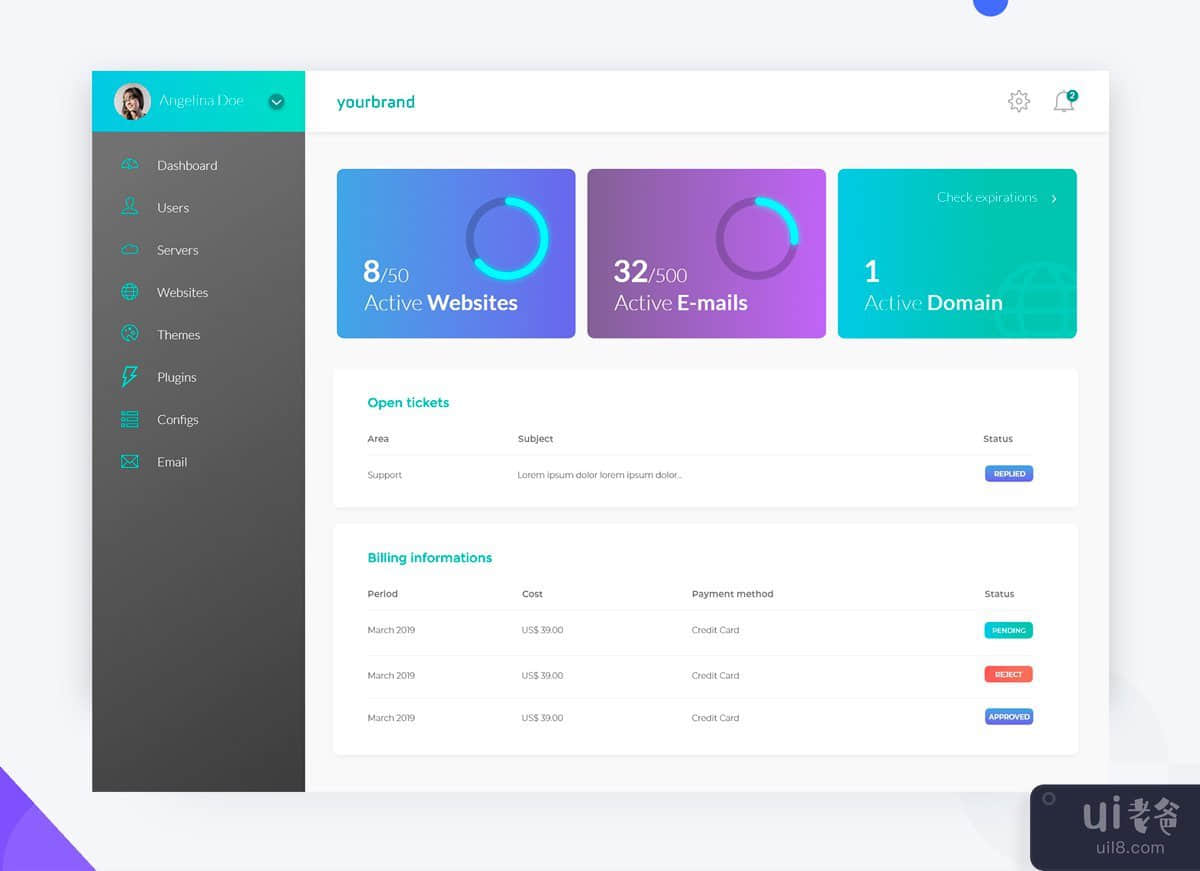
Task: Open notifications bell with badge
Action: pos(1064,101)
